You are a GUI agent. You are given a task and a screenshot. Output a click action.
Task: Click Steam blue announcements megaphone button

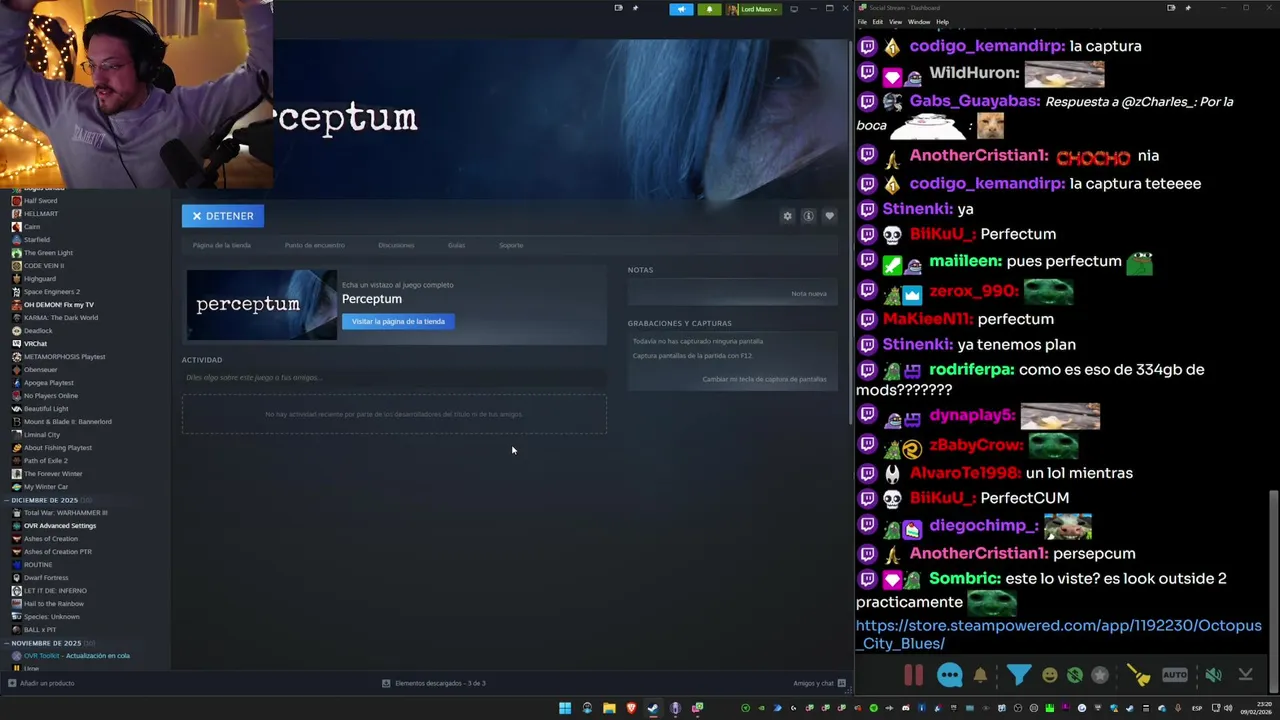click(681, 9)
